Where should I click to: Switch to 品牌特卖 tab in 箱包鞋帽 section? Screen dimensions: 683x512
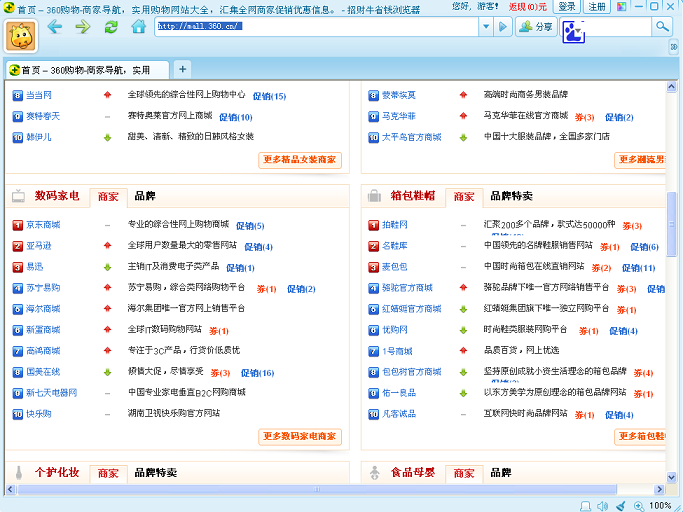click(511, 196)
